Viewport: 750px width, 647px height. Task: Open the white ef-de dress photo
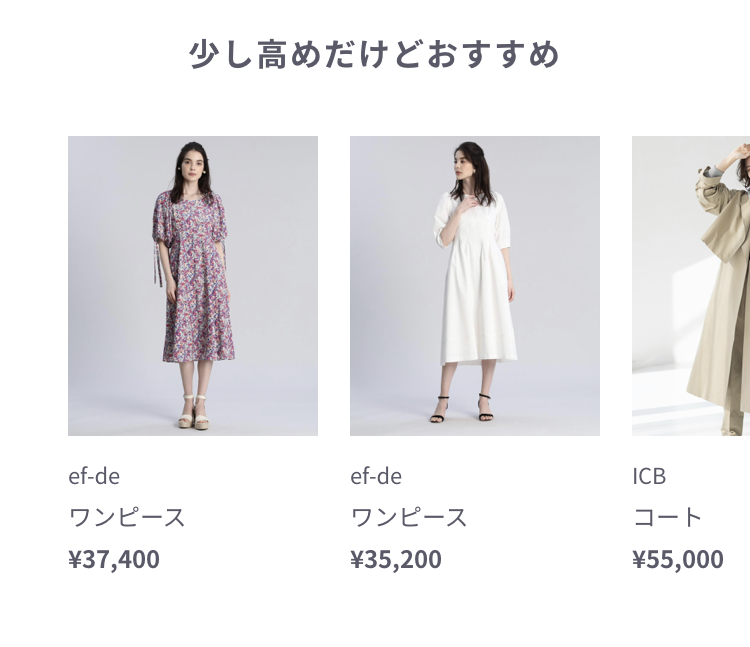tap(474, 285)
